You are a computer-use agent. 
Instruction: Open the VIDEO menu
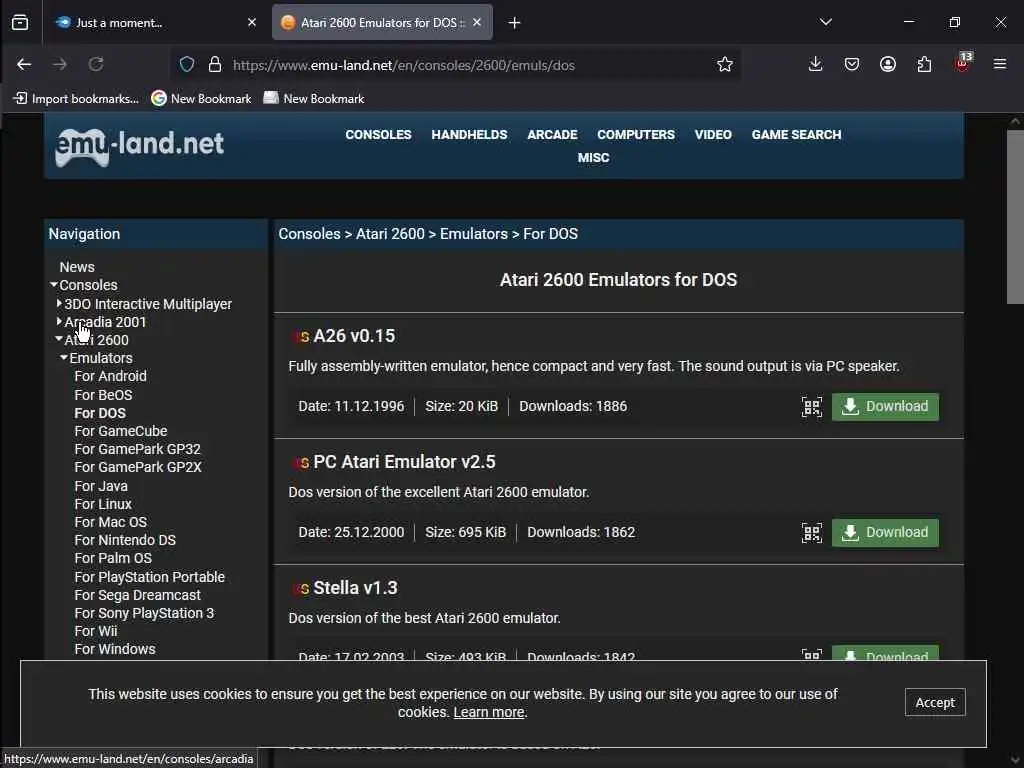point(712,135)
